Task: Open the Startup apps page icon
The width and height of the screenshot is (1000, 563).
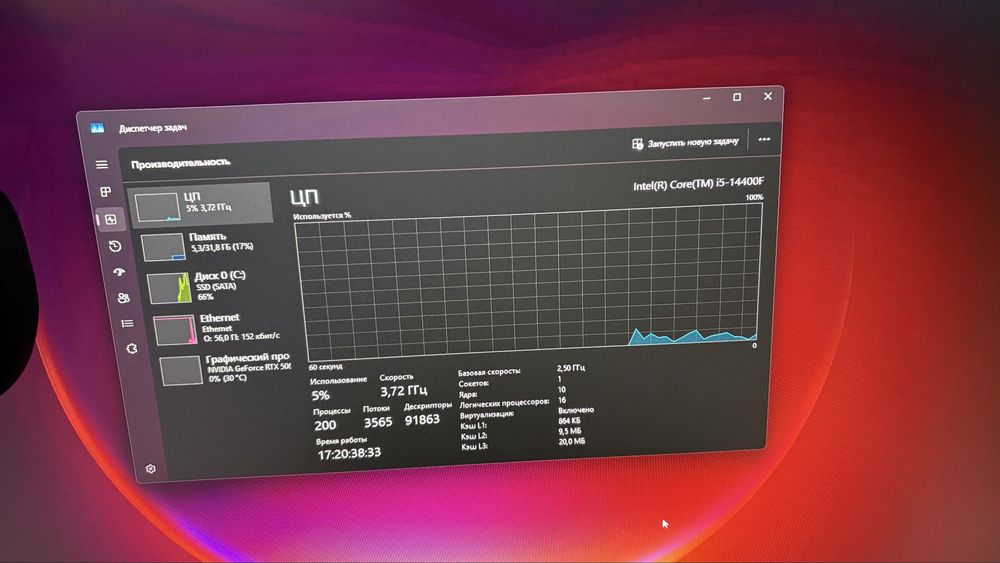Action: (x=119, y=272)
